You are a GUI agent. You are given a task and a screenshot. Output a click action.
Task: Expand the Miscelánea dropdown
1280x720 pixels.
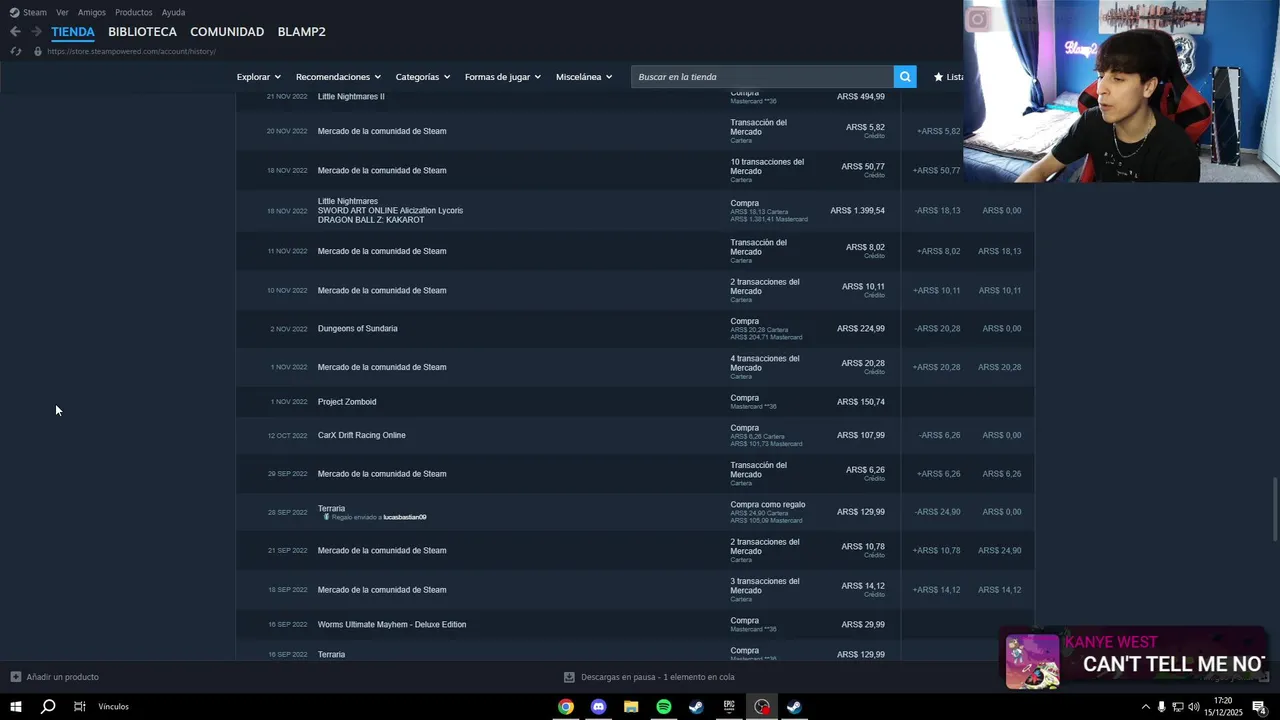tap(583, 77)
